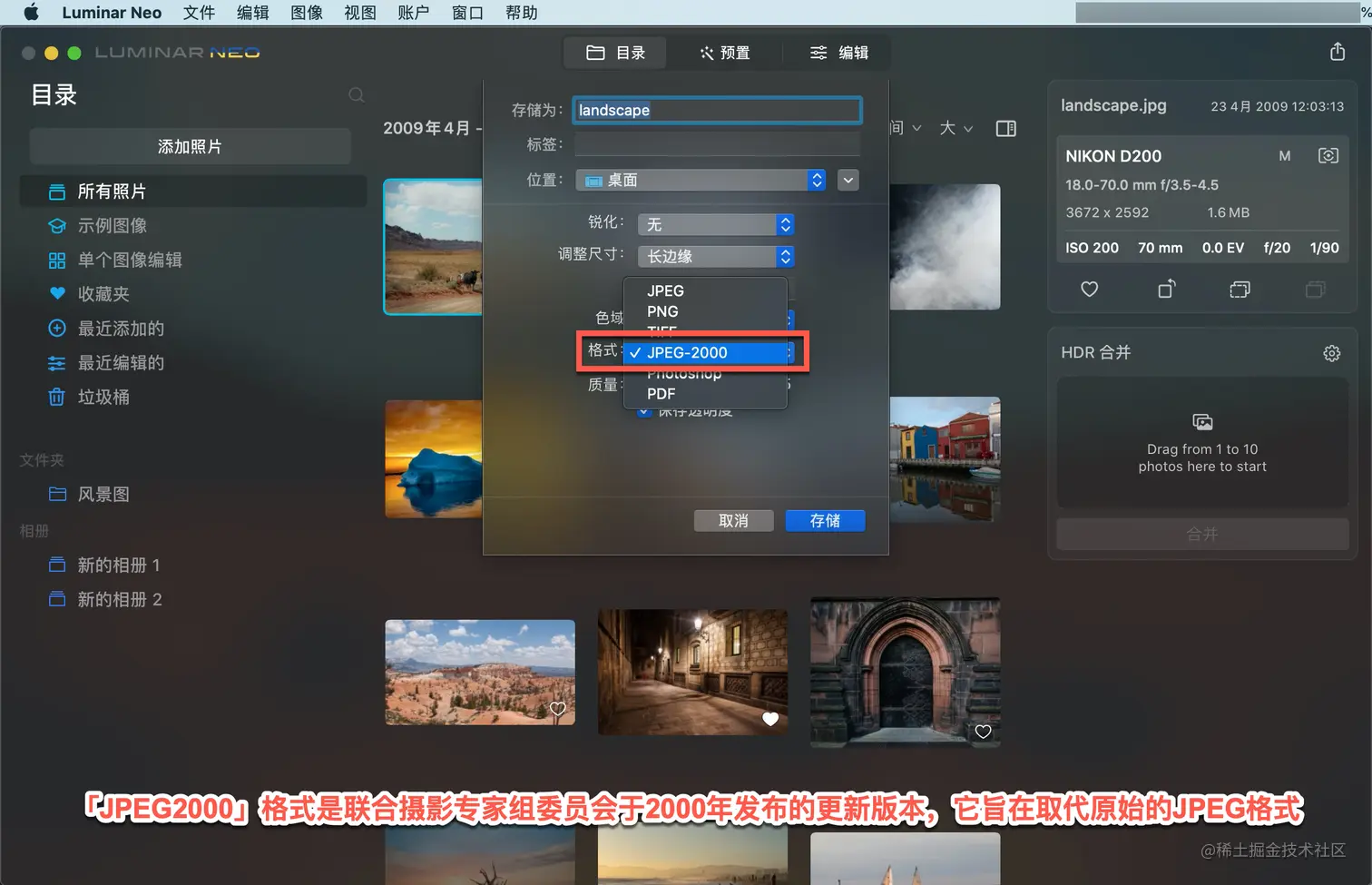Open the 账户 menu
Image resolution: width=1372 pixels, height=885 pixels.
coord(414,13)
